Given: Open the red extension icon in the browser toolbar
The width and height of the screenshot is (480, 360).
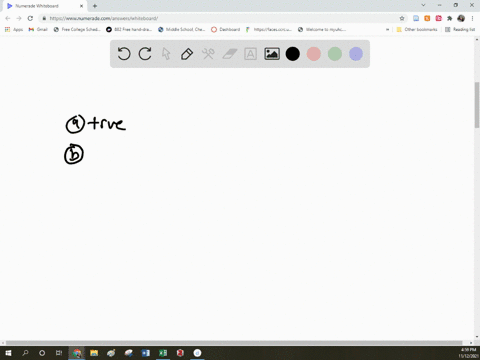Looking at the screenshot, I should (438, 18).
